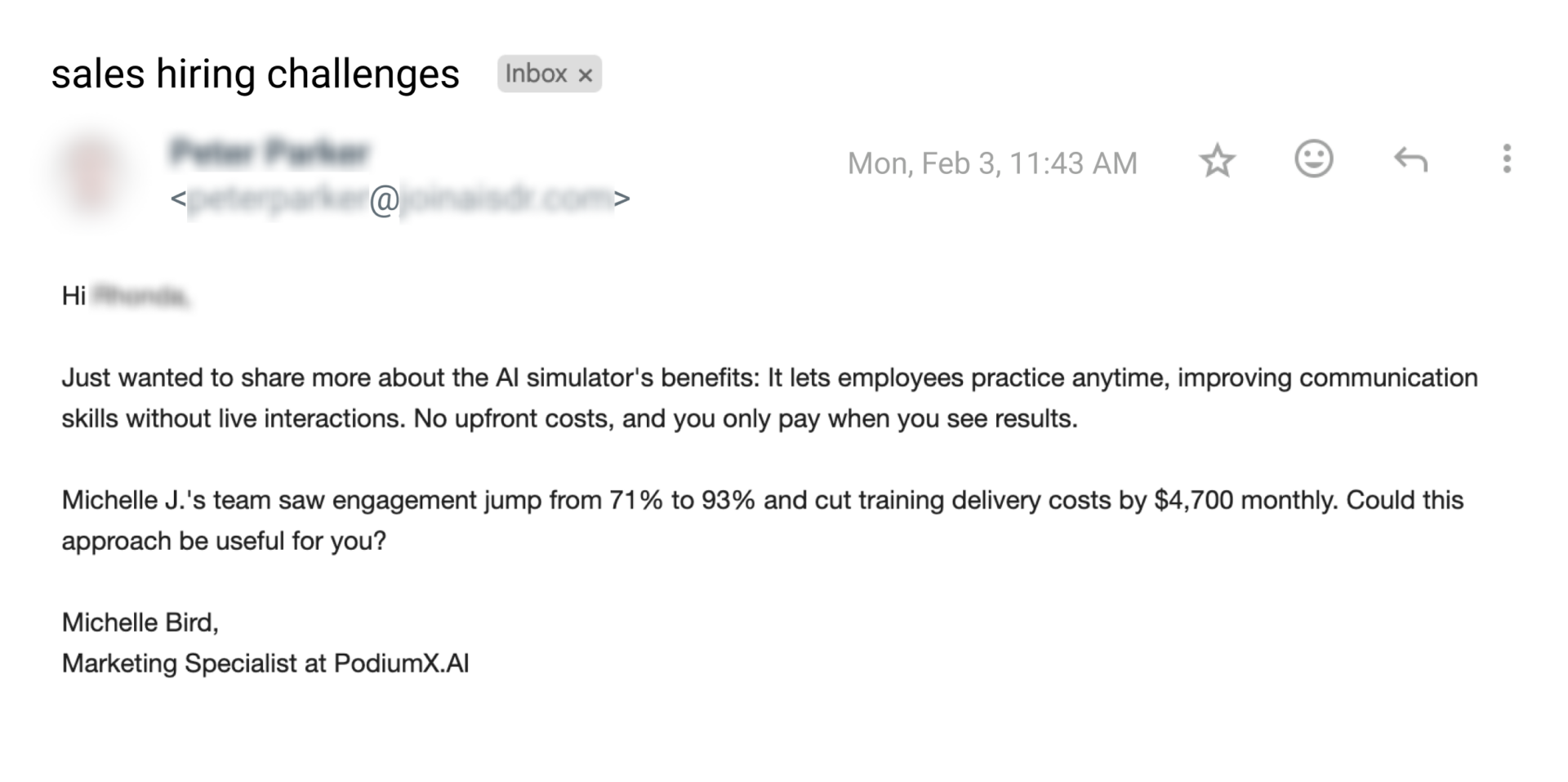This screenshot has height=782, width=1568.
Task: Add an emoji reaction to the email
Action: (1313, 159)
